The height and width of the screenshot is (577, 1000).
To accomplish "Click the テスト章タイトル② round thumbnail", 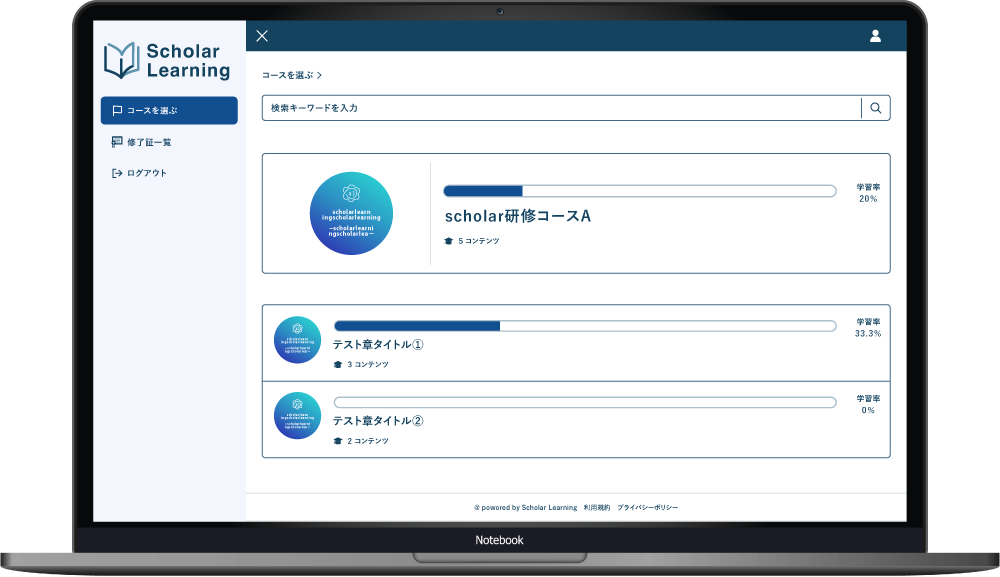I will point(297,416).
